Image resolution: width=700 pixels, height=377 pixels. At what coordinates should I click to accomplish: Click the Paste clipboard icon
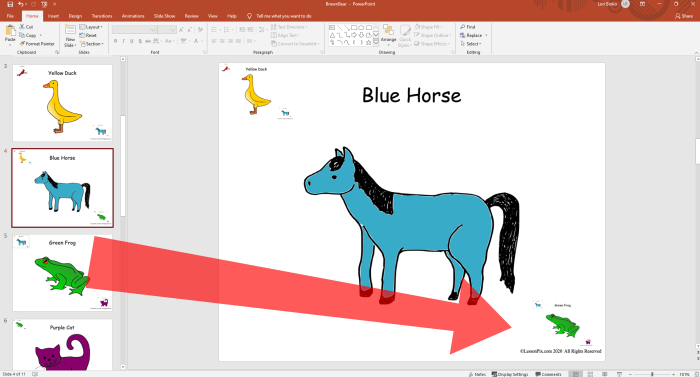click(10, 31)
